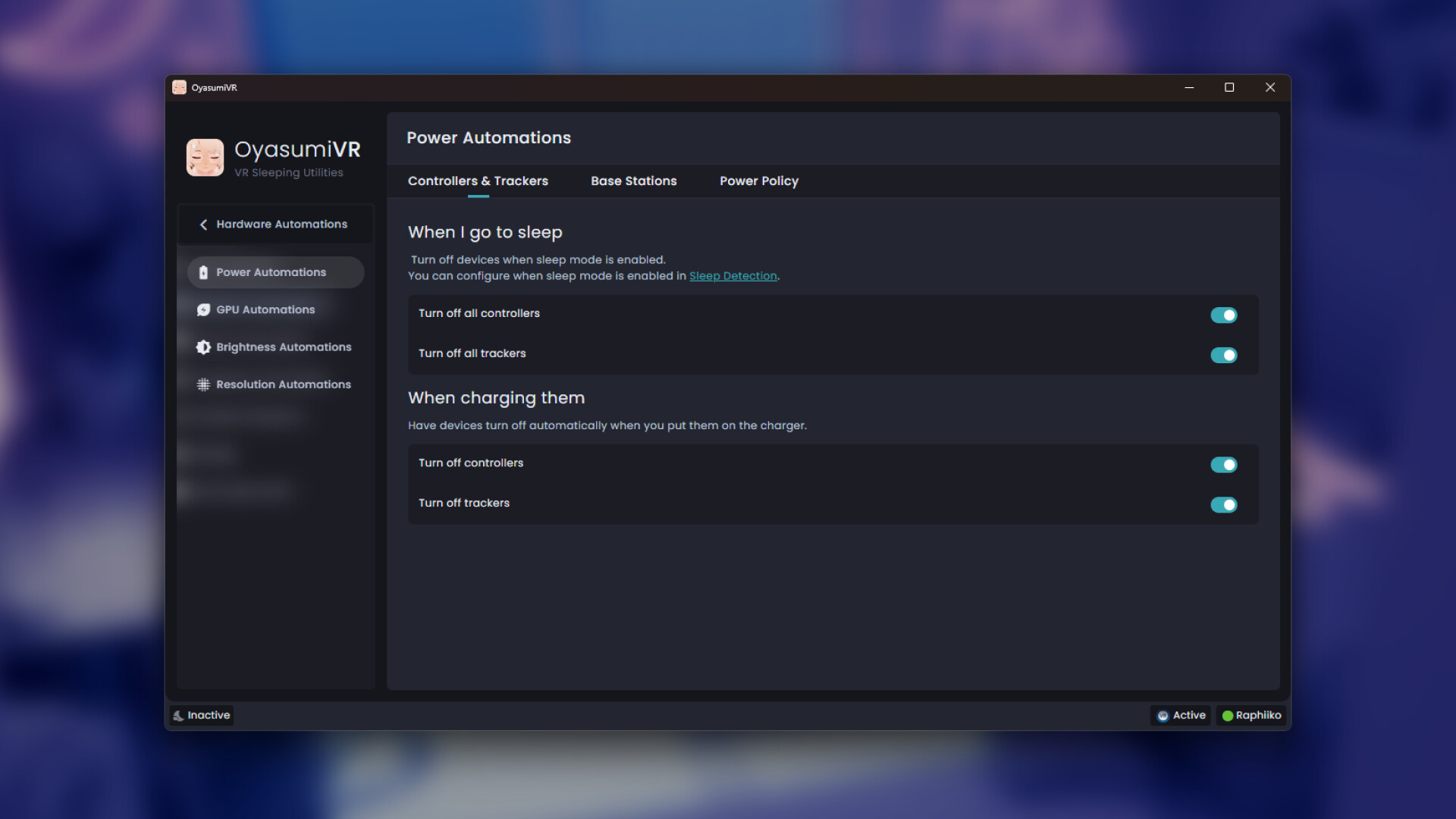
Task: Click the OyasumiVR logo in the sidebar
Action: coord(205,157)
